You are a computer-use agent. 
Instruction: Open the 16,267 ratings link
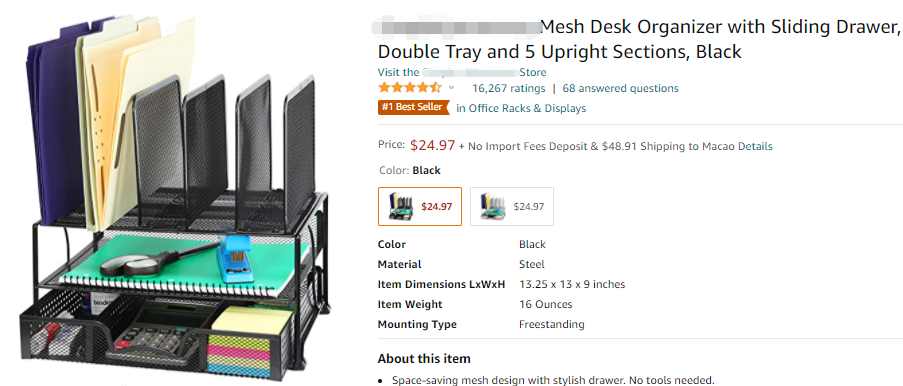pyautogui.click(x=509, y=88)
